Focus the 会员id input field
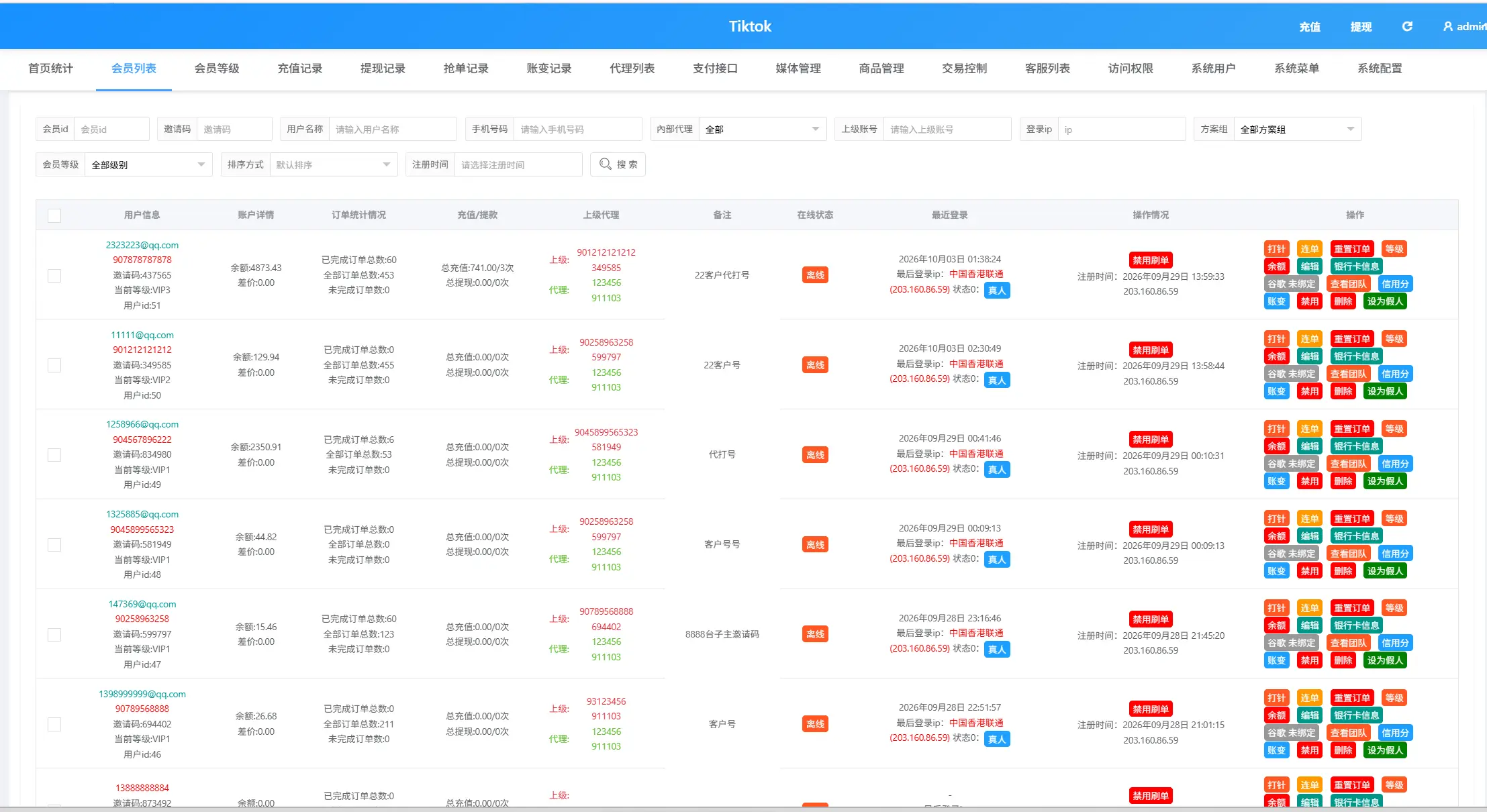This screenshot has height=812, width=1487. (111, 129)
